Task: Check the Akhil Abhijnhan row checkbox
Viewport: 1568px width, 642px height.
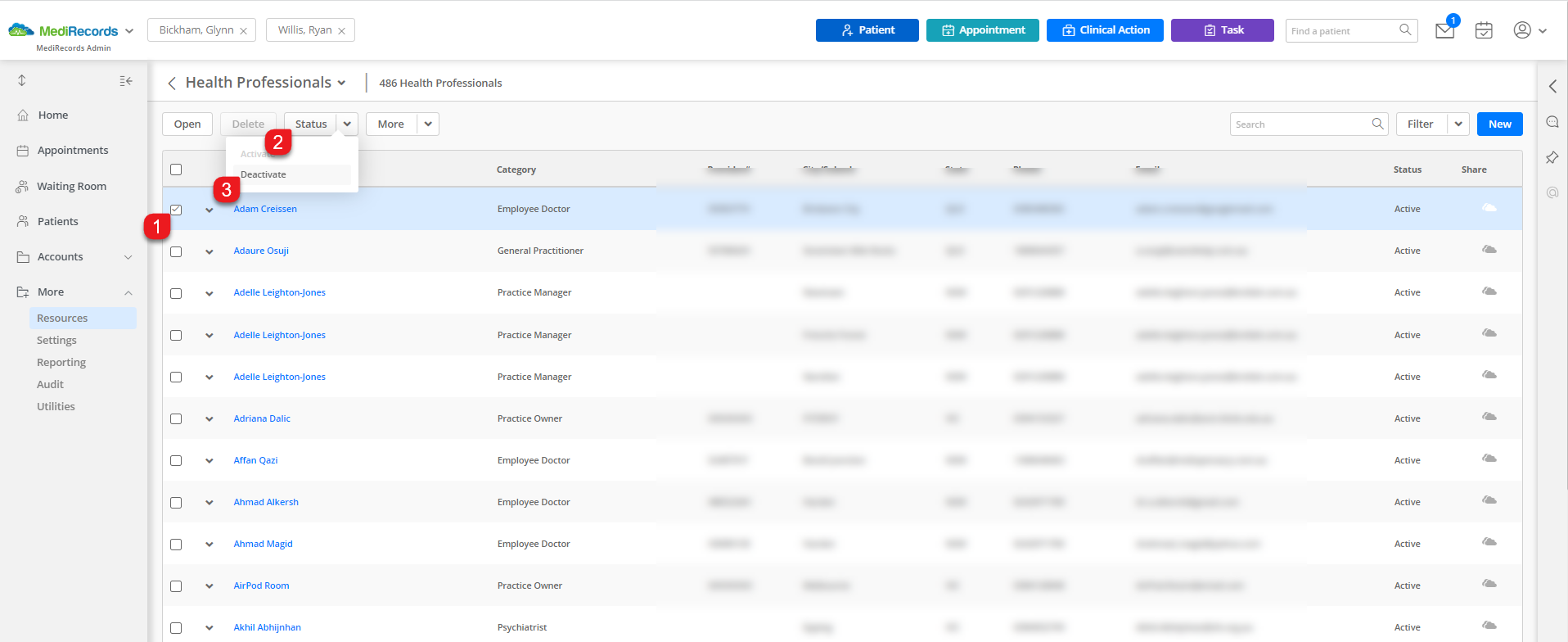Action: [x=176, y=628]
